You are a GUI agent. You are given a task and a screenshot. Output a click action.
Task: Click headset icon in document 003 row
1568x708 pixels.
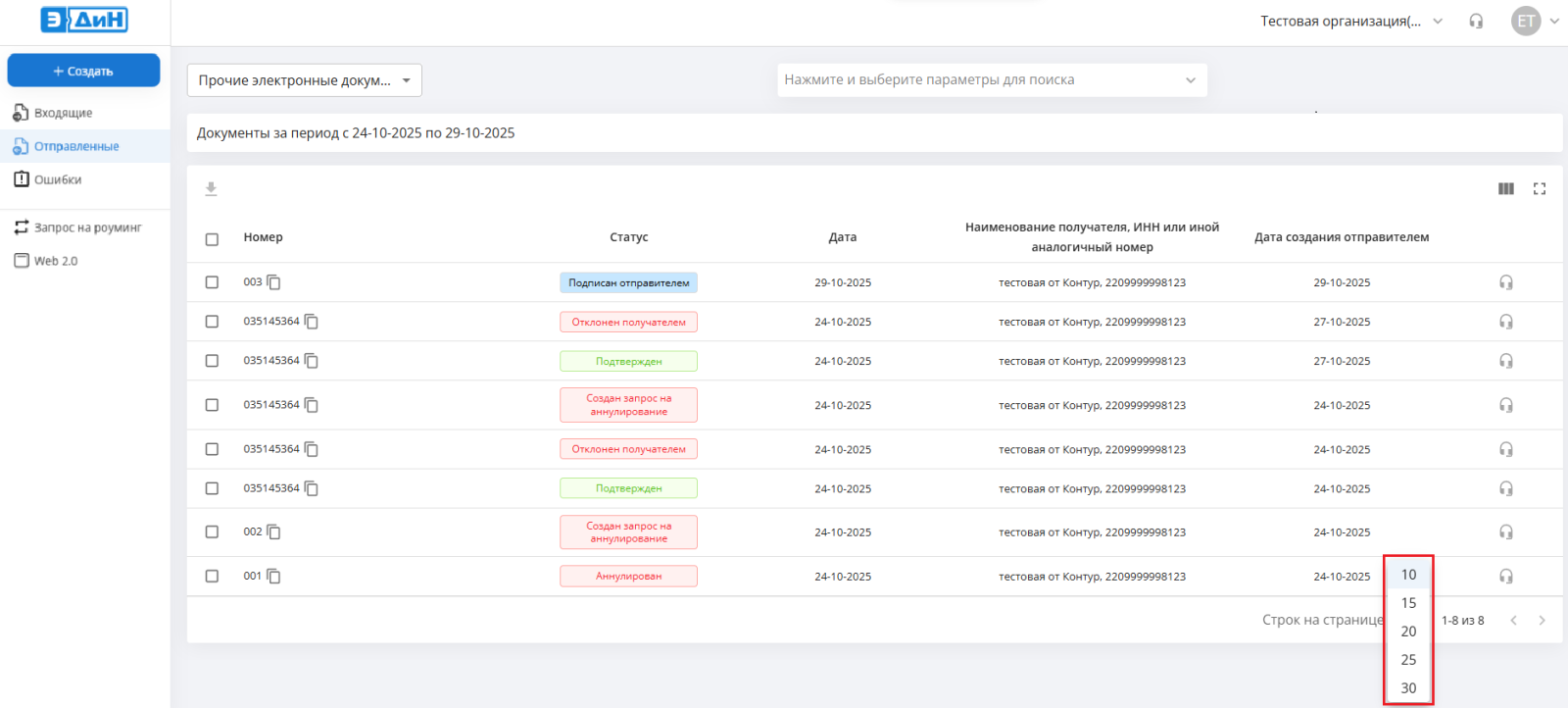point(1506,282)
